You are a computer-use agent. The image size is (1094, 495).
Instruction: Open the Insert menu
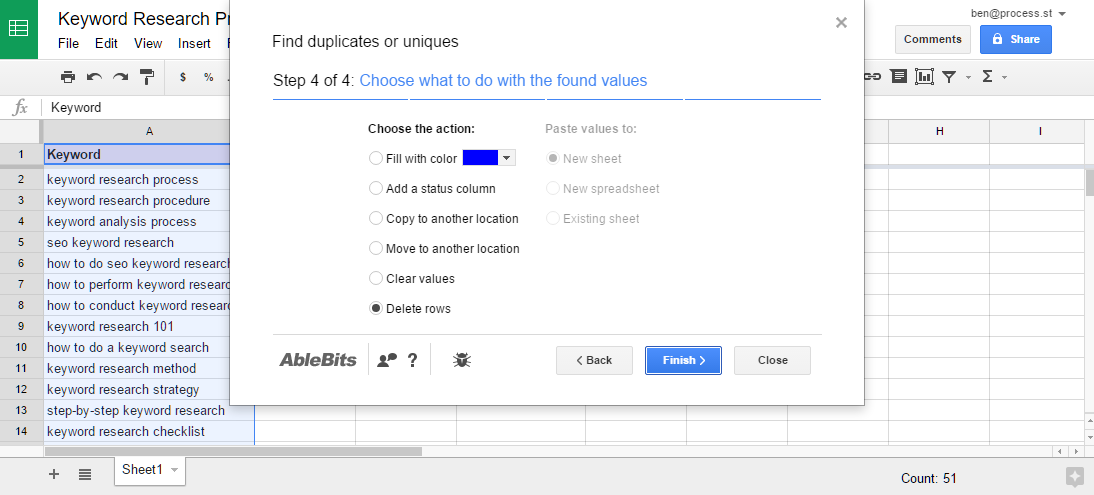click(194, 43)
